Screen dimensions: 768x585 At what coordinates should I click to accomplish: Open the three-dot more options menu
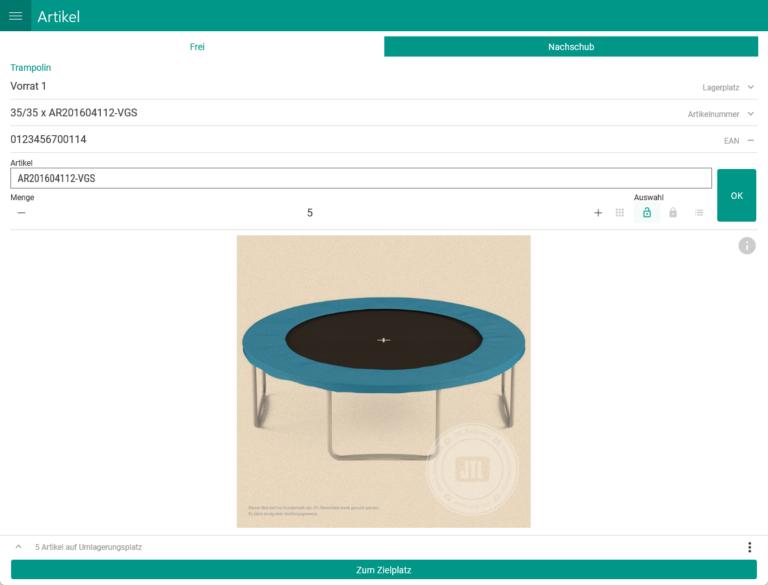749,547
